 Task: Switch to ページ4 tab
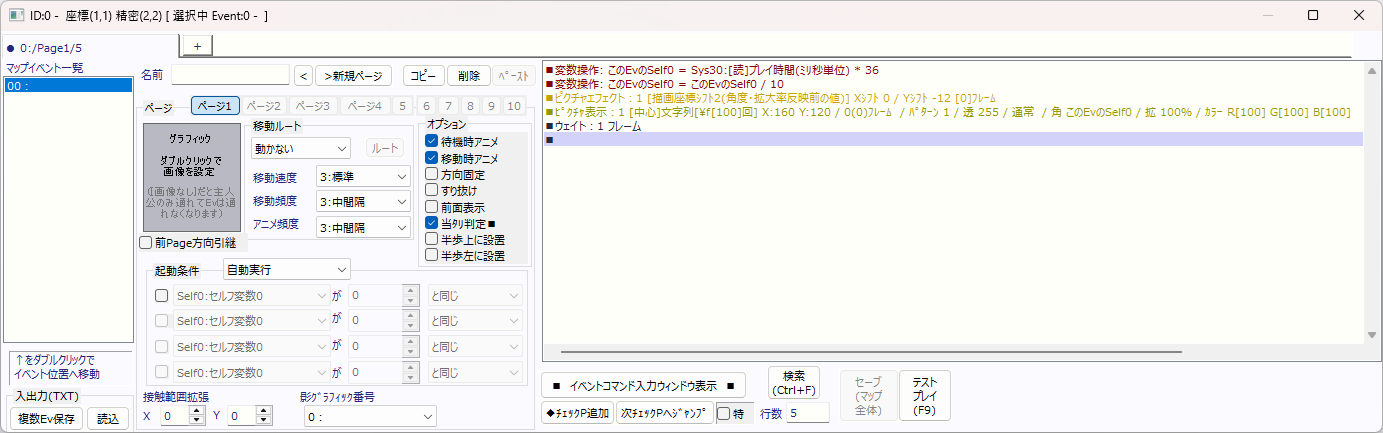click(363, 106)
